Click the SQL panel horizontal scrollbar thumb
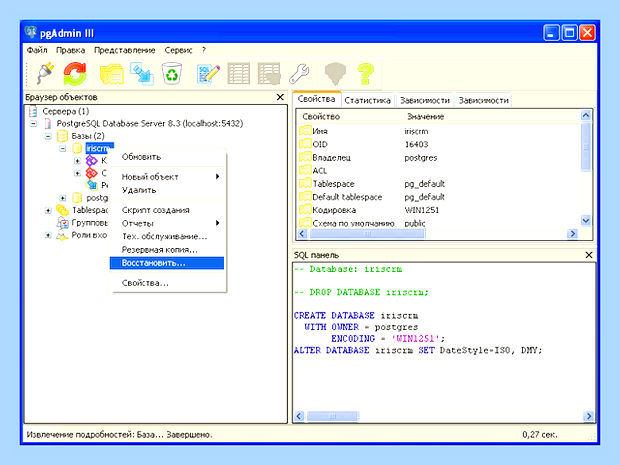620x465 pixels. (333, 416)
